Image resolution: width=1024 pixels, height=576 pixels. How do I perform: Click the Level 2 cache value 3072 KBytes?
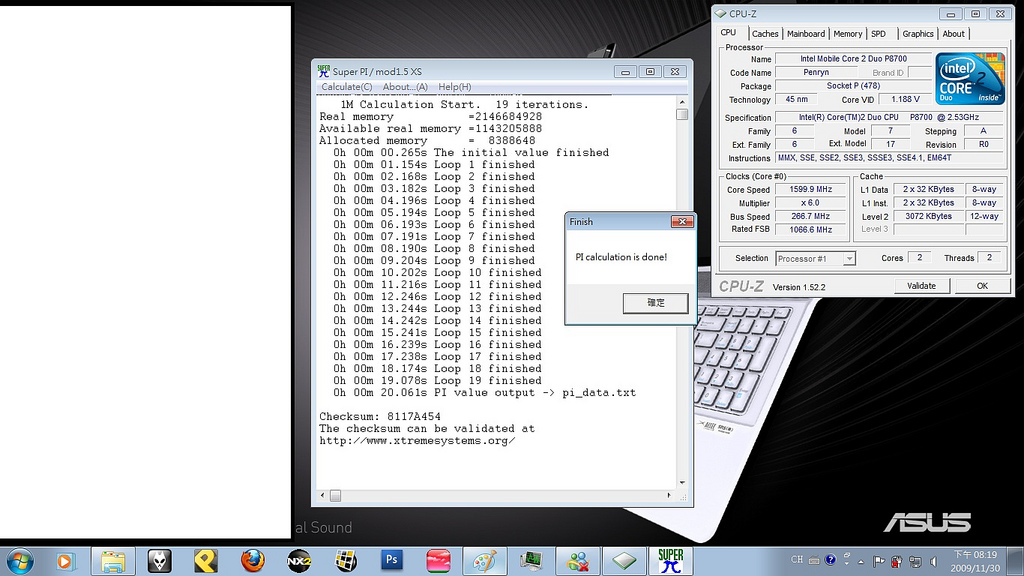pos(928,216)
